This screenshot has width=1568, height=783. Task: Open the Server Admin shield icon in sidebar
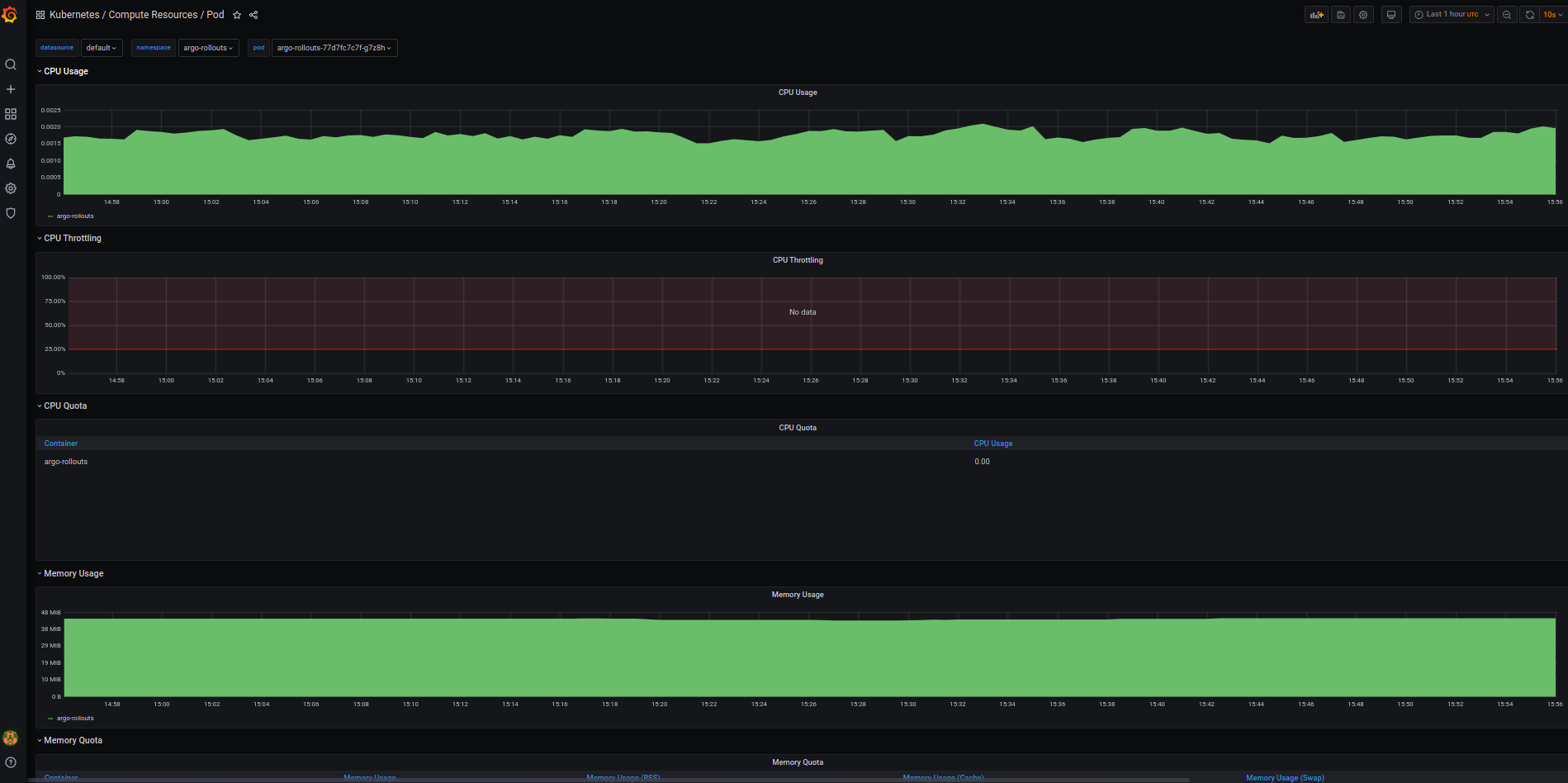click(x=11, y=213)
